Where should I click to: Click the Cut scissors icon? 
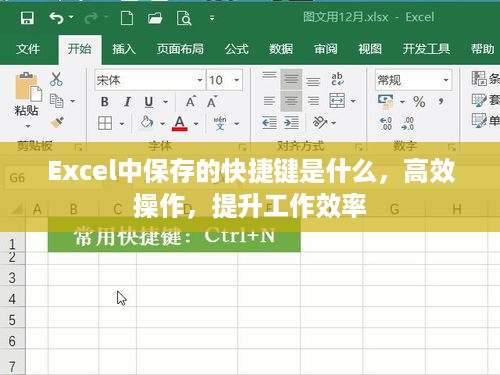pyautogui.click(x=56, y=79)
